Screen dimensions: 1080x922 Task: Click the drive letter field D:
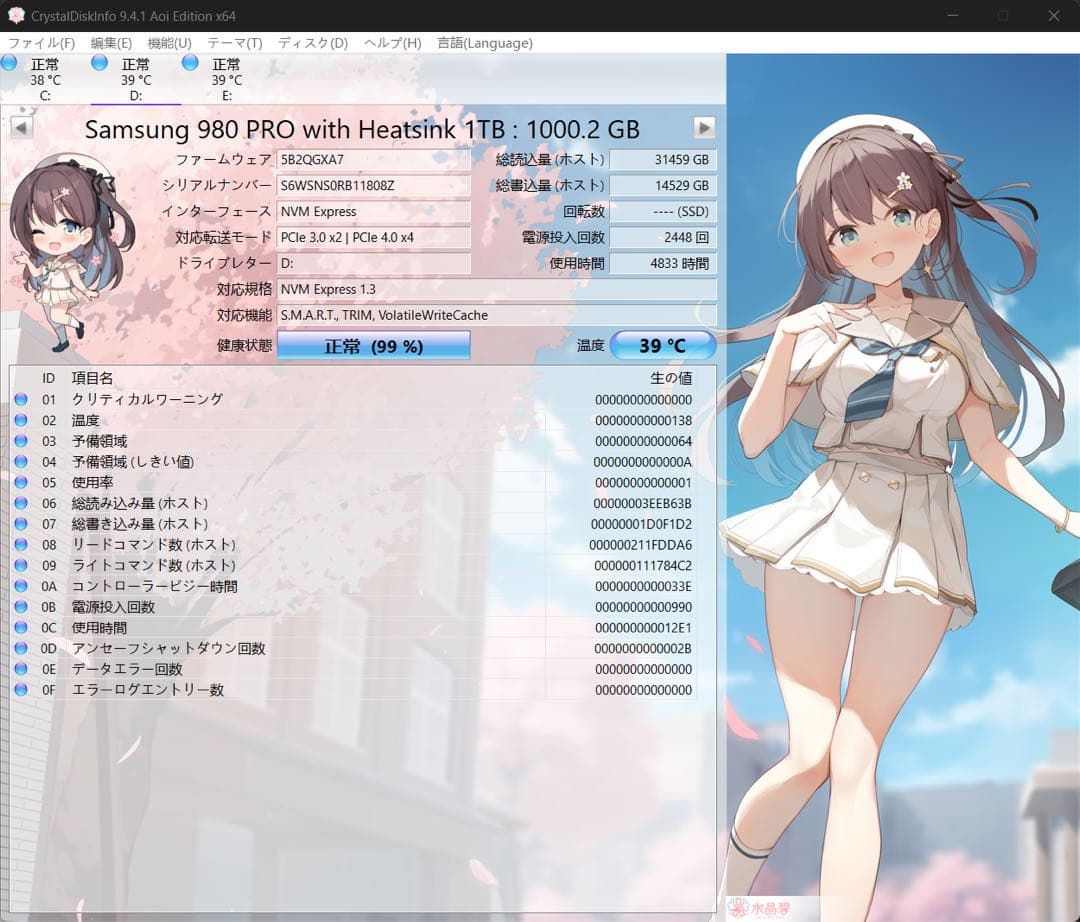pyautogui.click(x=373, y=263)
